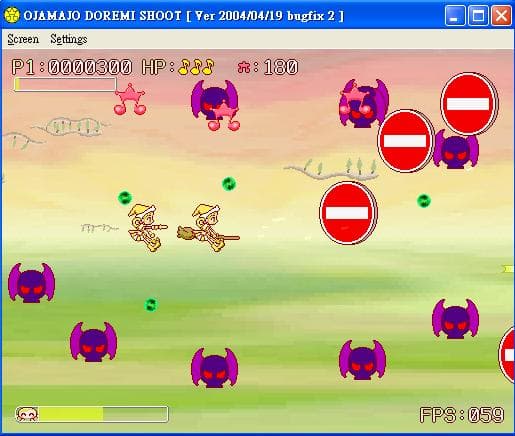Click the FPS counter display
The image size is (515, 436).
(x=462, y=415)
